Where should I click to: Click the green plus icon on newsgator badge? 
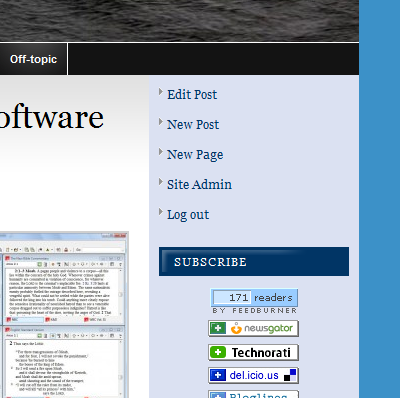click(218, 328)
